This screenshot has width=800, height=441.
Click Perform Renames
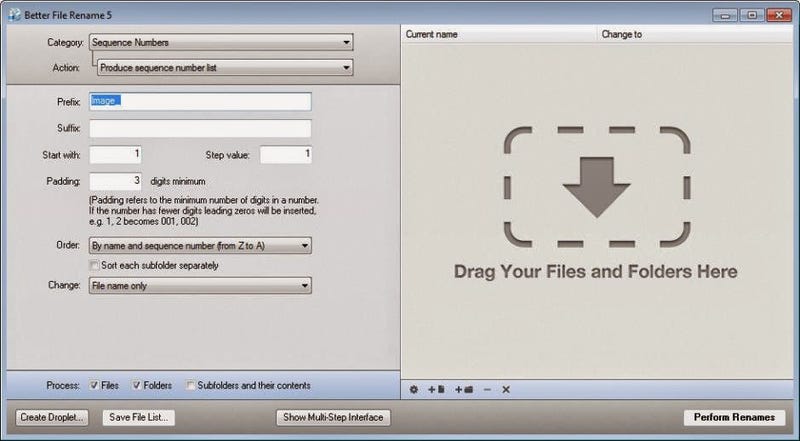tap(734, 418)
